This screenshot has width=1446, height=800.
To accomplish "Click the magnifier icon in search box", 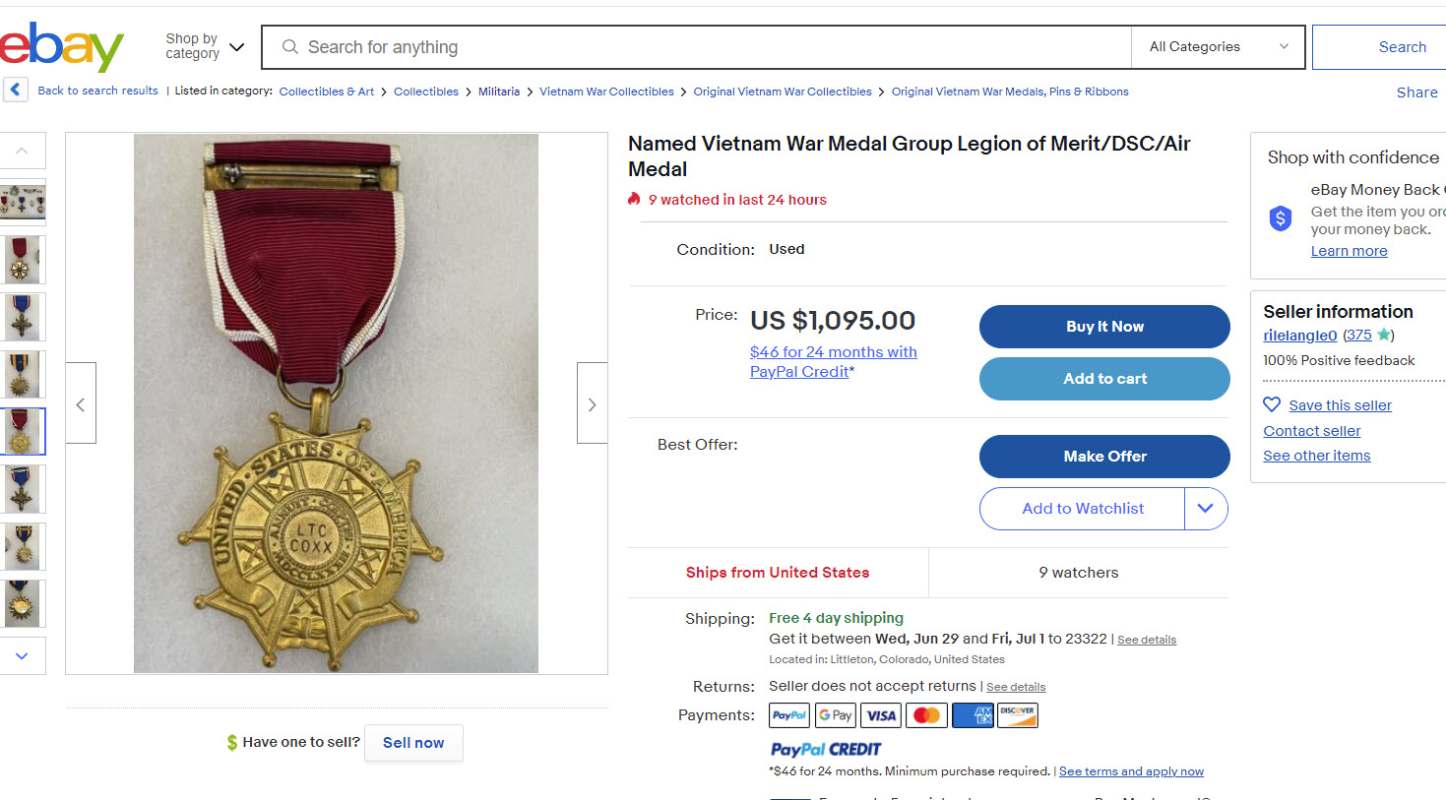I will (290, 47).
